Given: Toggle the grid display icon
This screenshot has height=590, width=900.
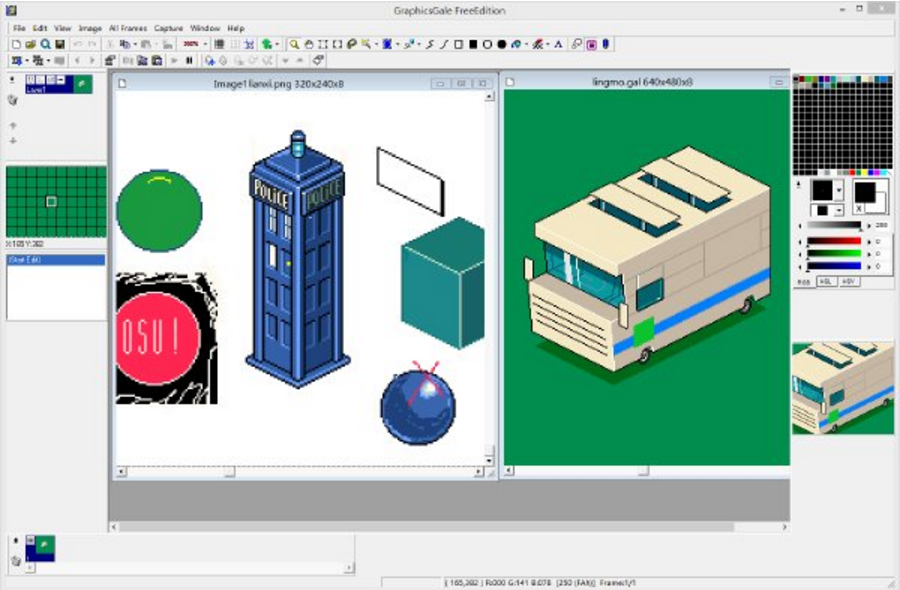Looking at the screenshot, I should pyautogui.click(x=219, y=44).
